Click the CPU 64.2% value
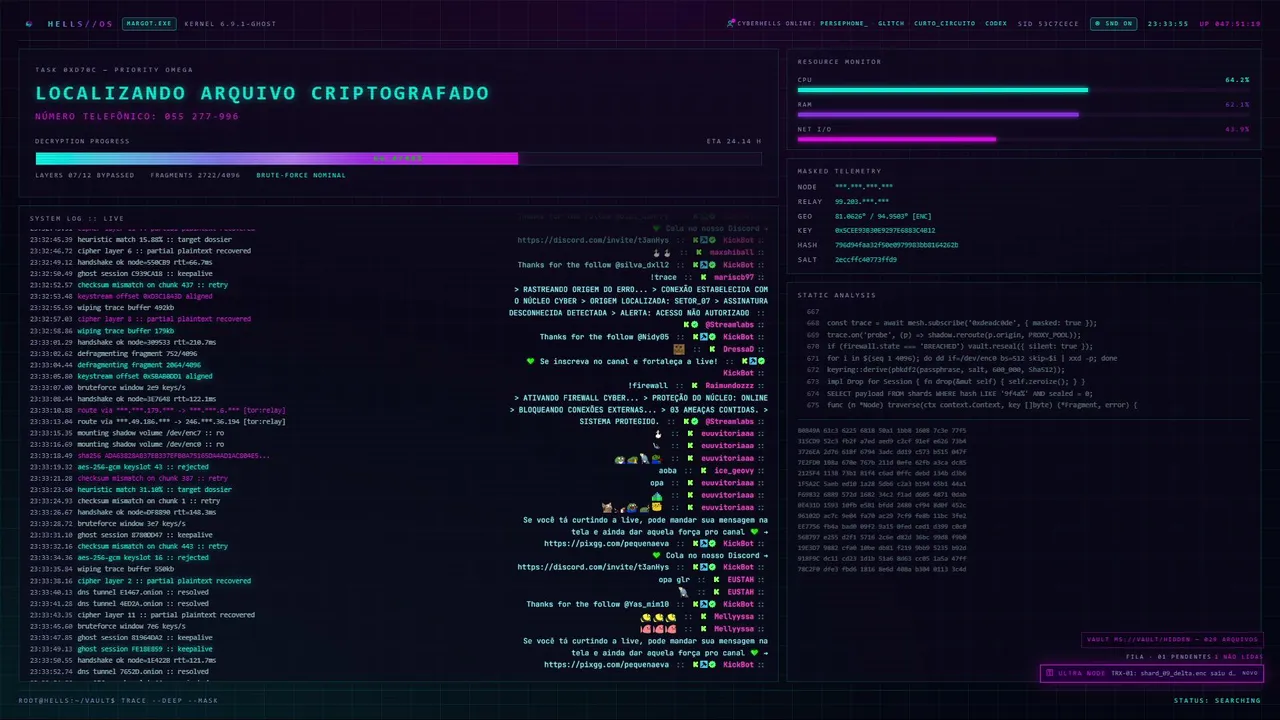The image size is (1280, 720). coord(1237,79)
